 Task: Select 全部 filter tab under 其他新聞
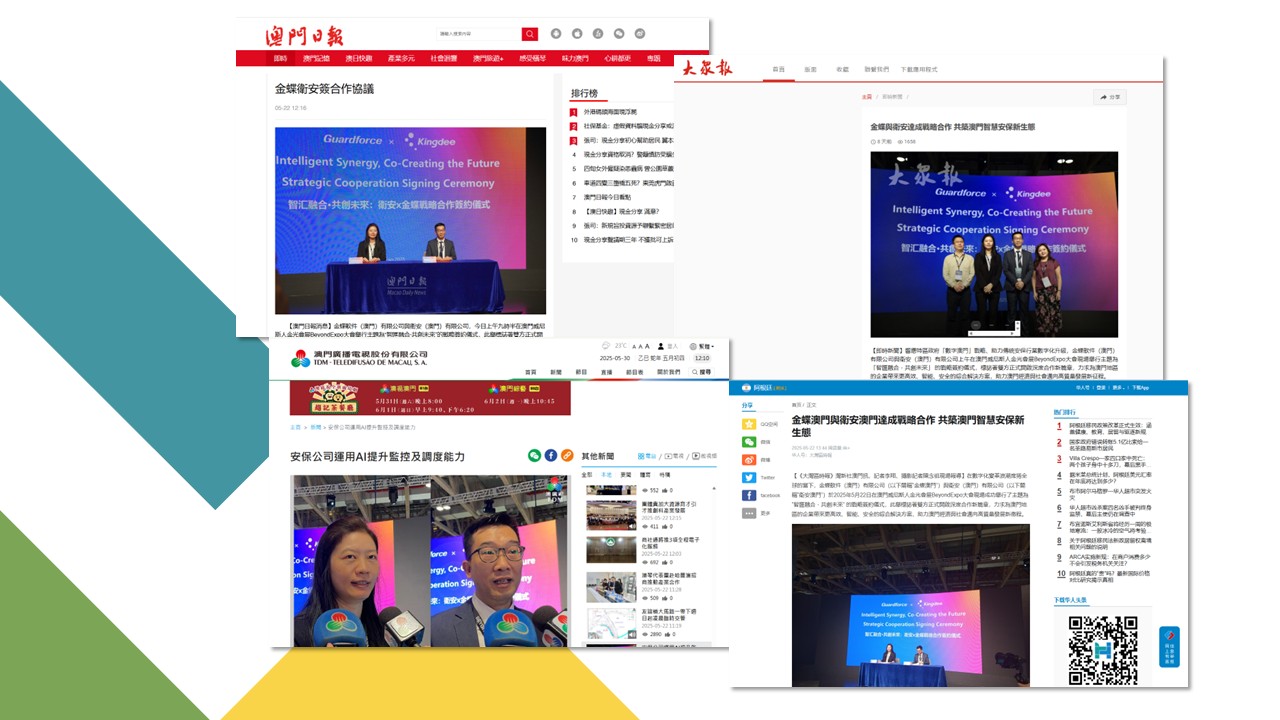(587, 476)
